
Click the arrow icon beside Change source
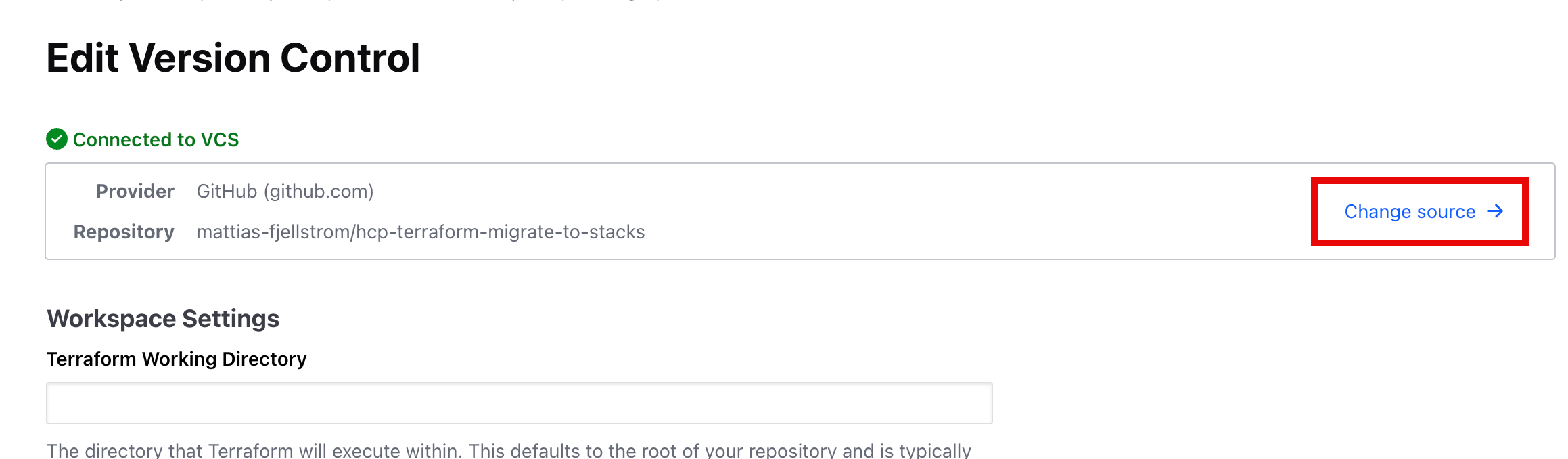(x=1495, y=211)
